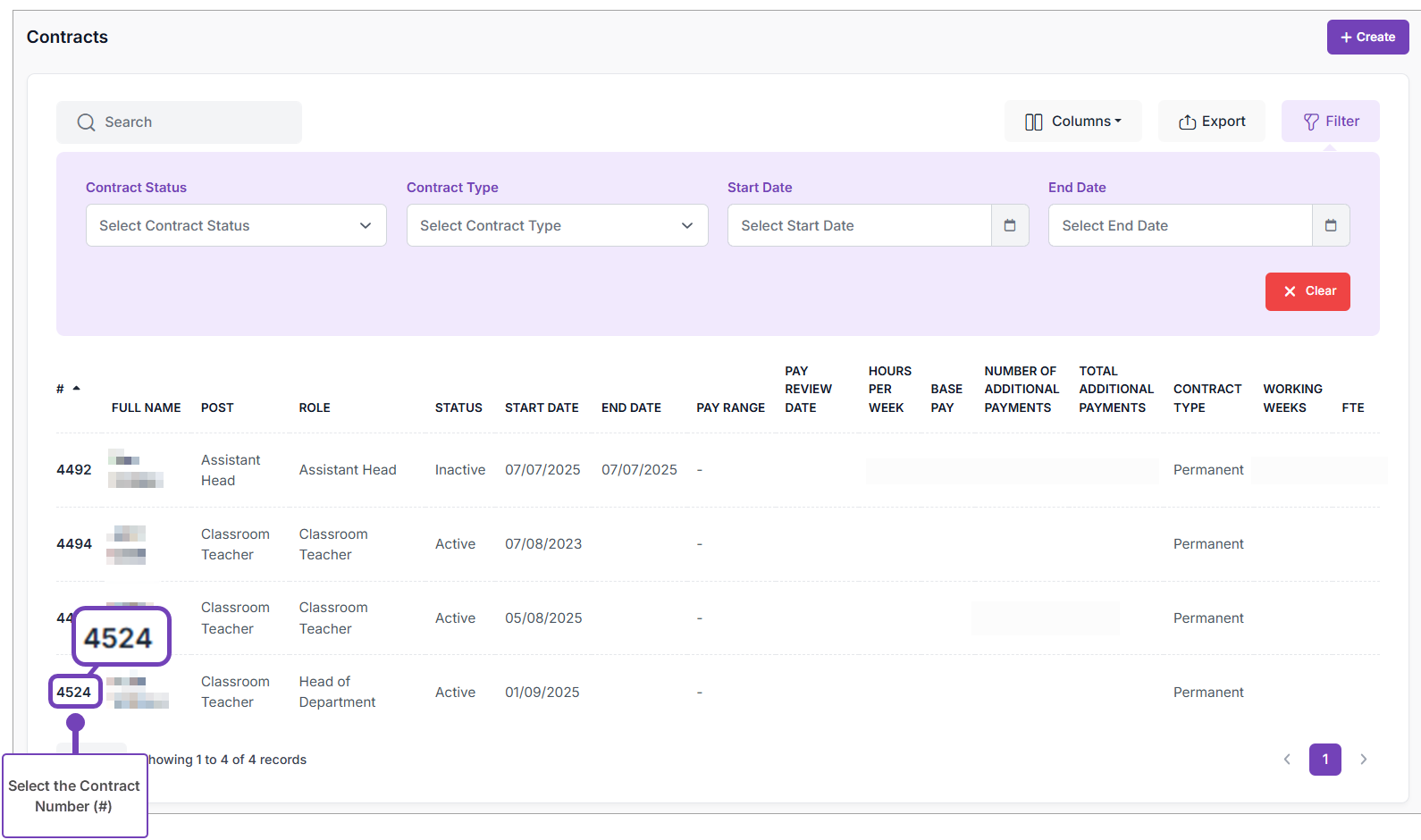Click the Start Date calendar icon
Viewport: 1421px width, 840px height.
tap(1010, 225)
